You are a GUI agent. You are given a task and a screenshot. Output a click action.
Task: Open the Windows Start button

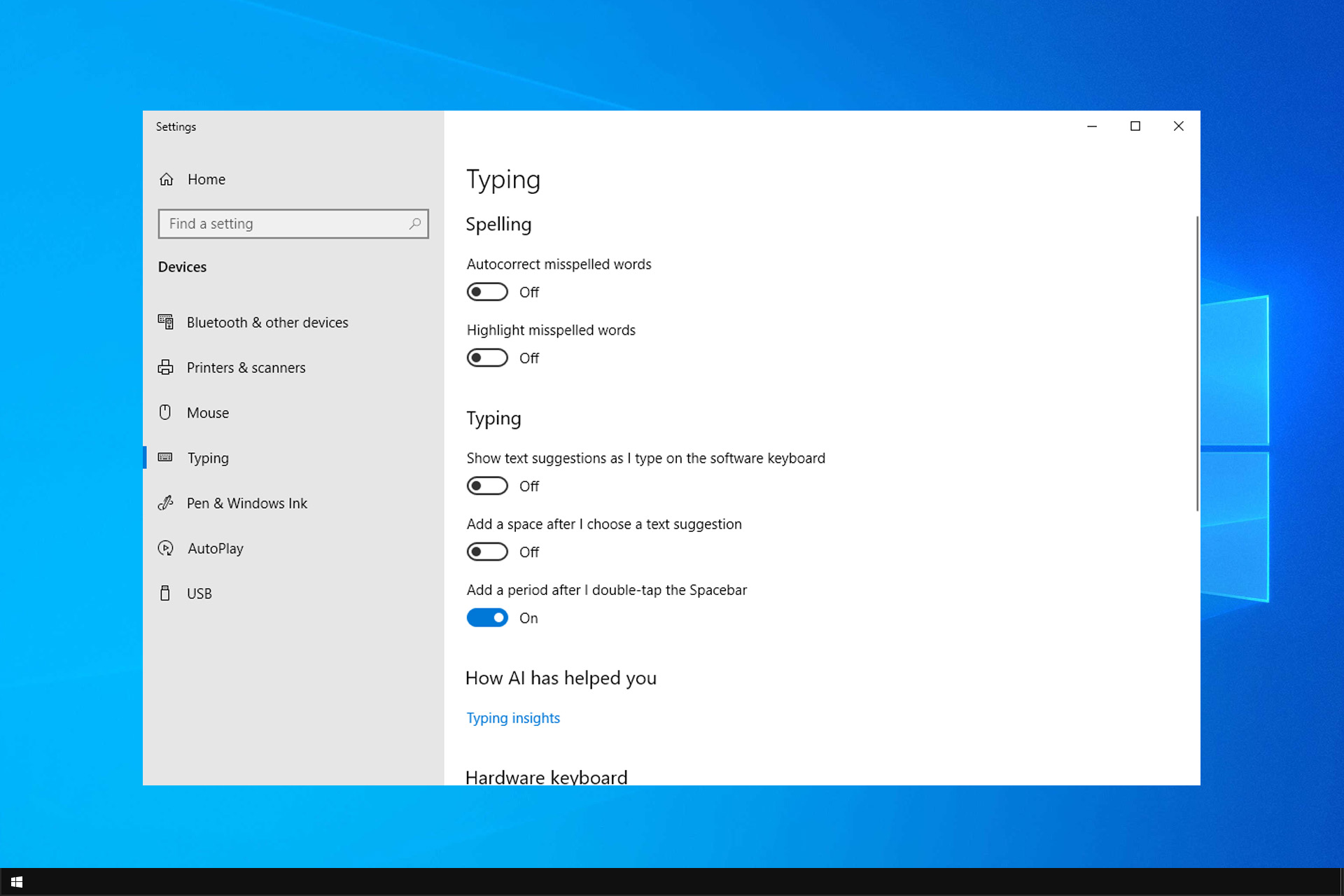click(17, 882)
